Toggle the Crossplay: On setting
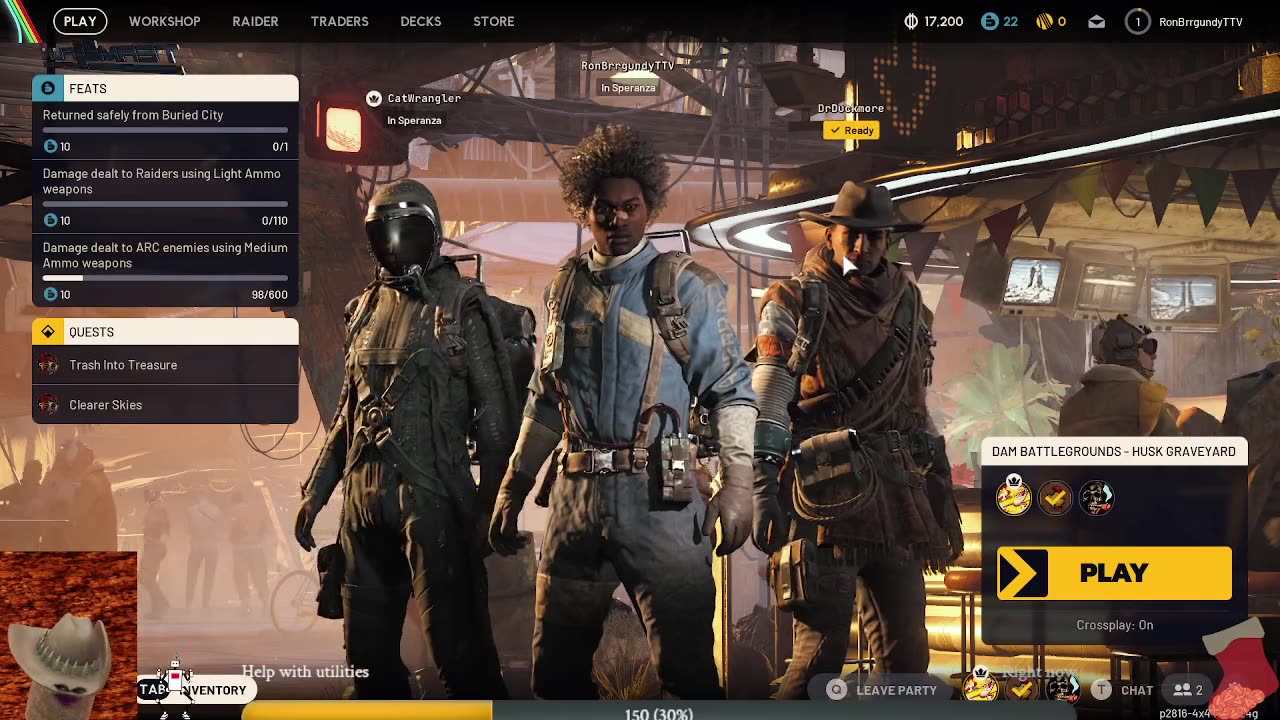Image resolution: width=1280 pixels, height=720 pixels. click(1114, 625)
